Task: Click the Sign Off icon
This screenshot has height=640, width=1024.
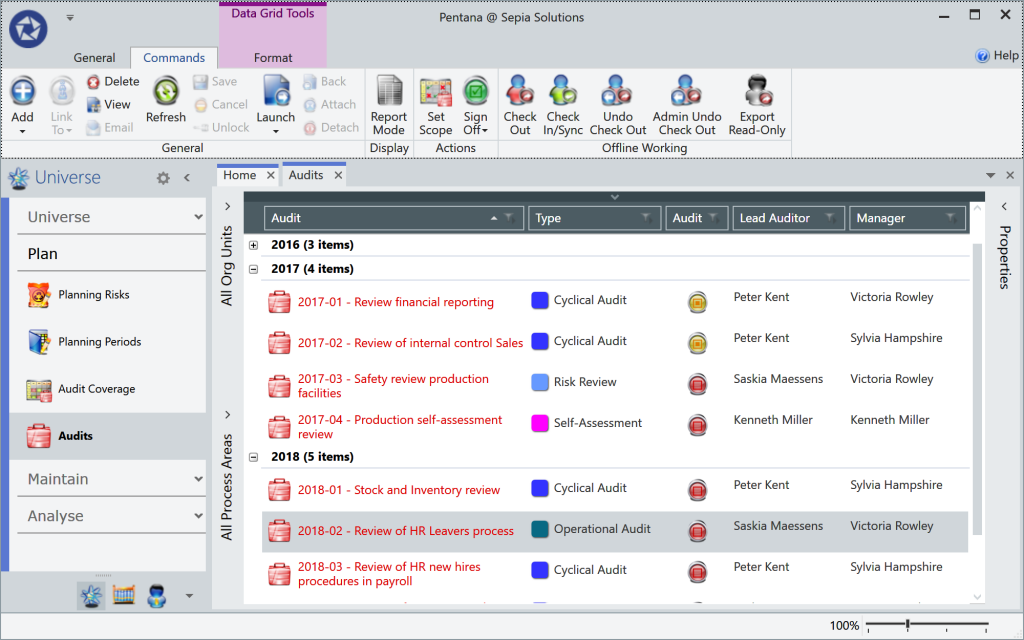Action: [x=475, y=93]
